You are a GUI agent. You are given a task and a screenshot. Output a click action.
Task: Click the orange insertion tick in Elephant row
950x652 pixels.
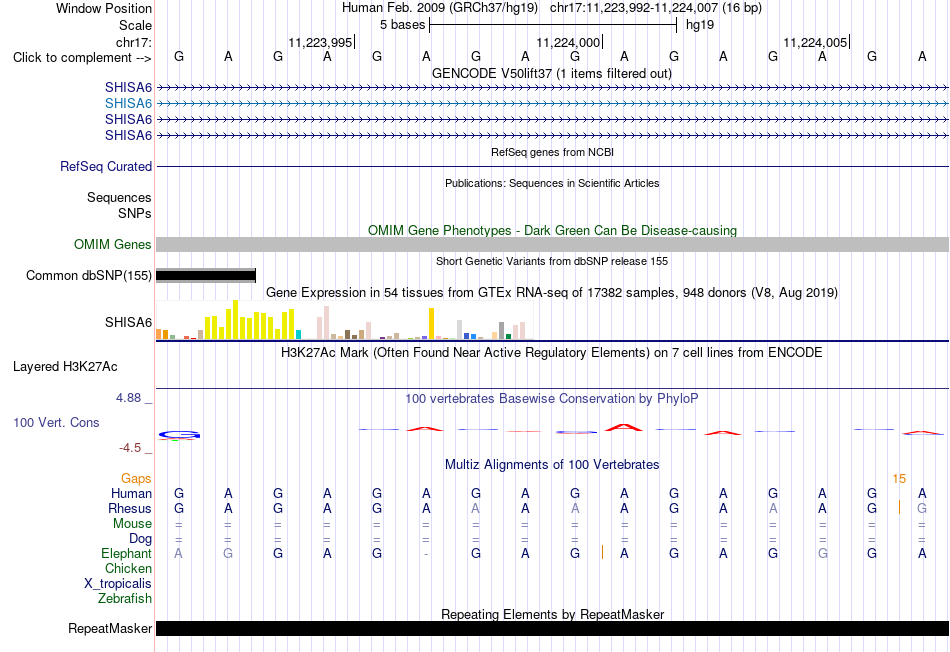point(602,553)
